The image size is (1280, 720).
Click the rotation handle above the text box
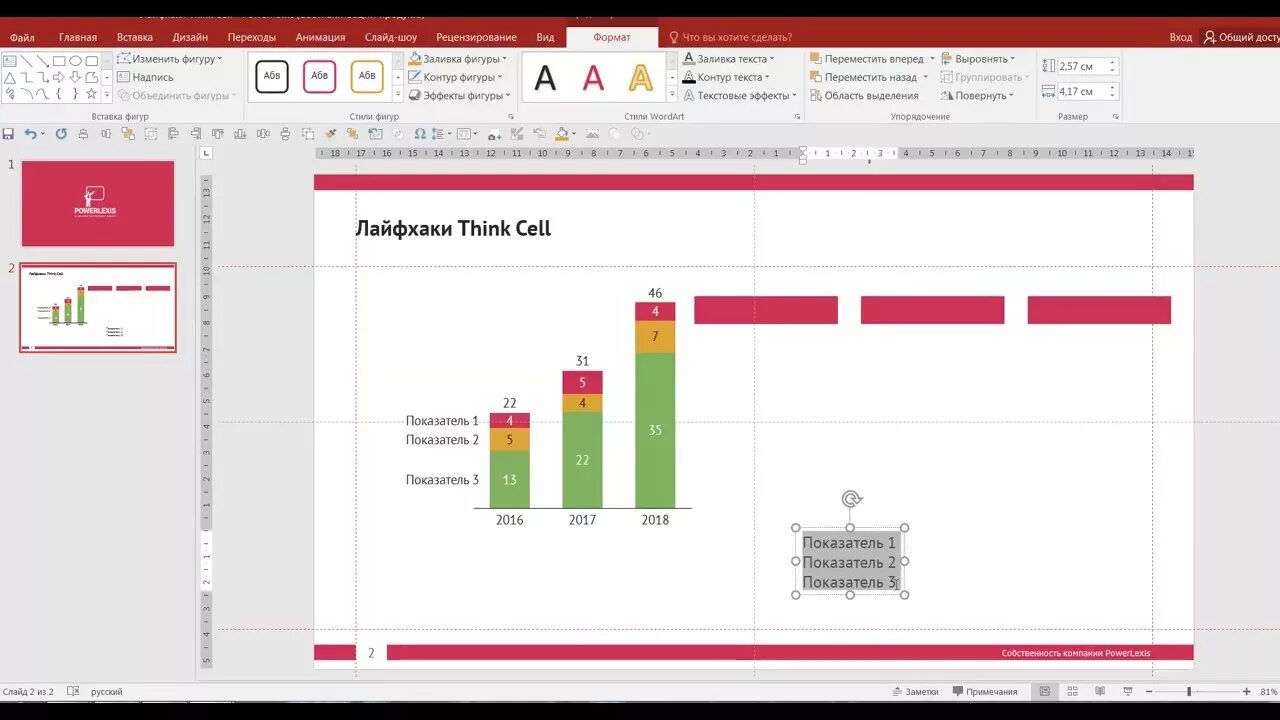[x=851, y=499]
